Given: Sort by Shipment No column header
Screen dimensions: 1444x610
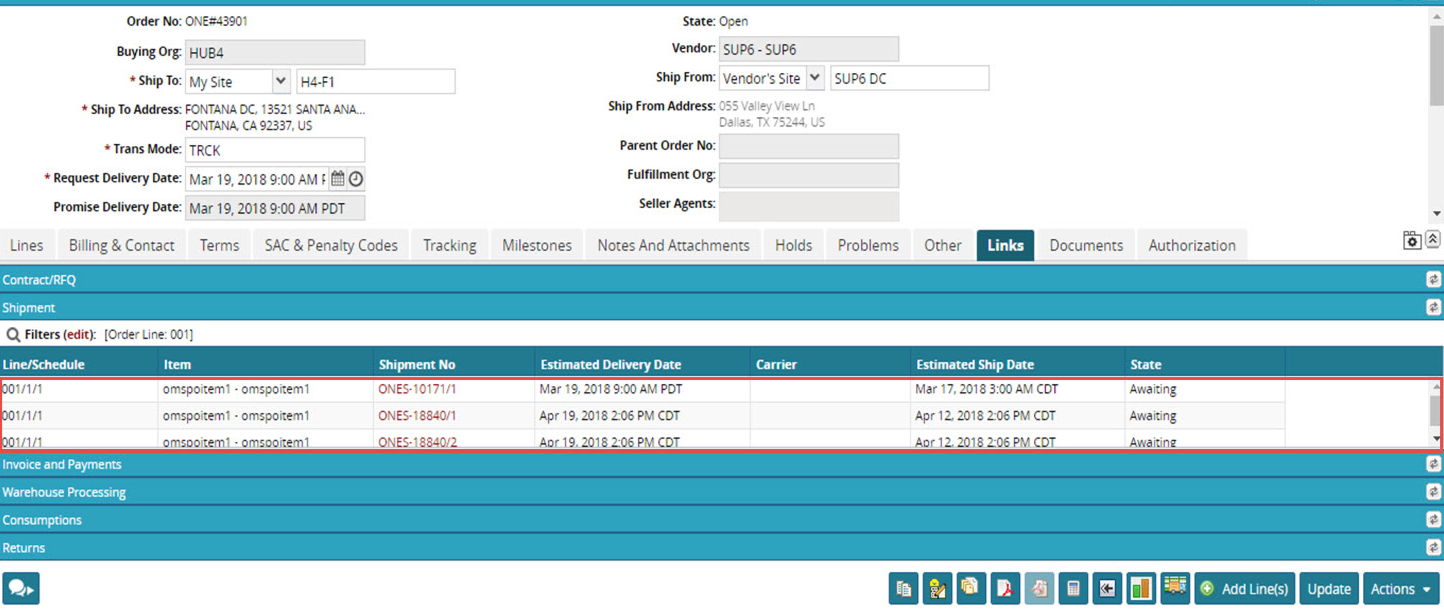Looking at the screenshot, I should pos(417,365).
